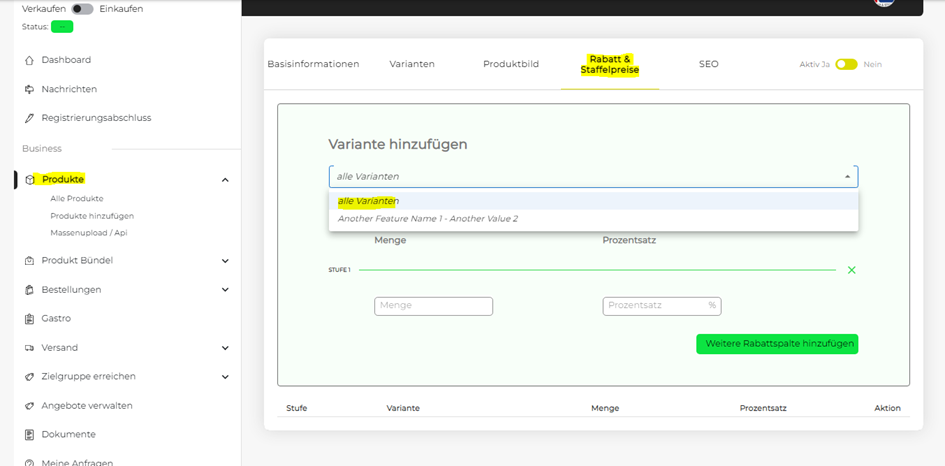Toggle the Verkaufen / Einkaufen switch

(x=83, y=9)
